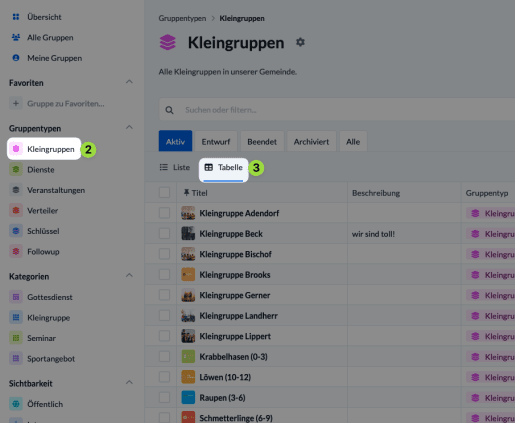Switch to the Tabelle view
Screen dimensions: 515x423
pyautogui.click(x=223, y=167)
